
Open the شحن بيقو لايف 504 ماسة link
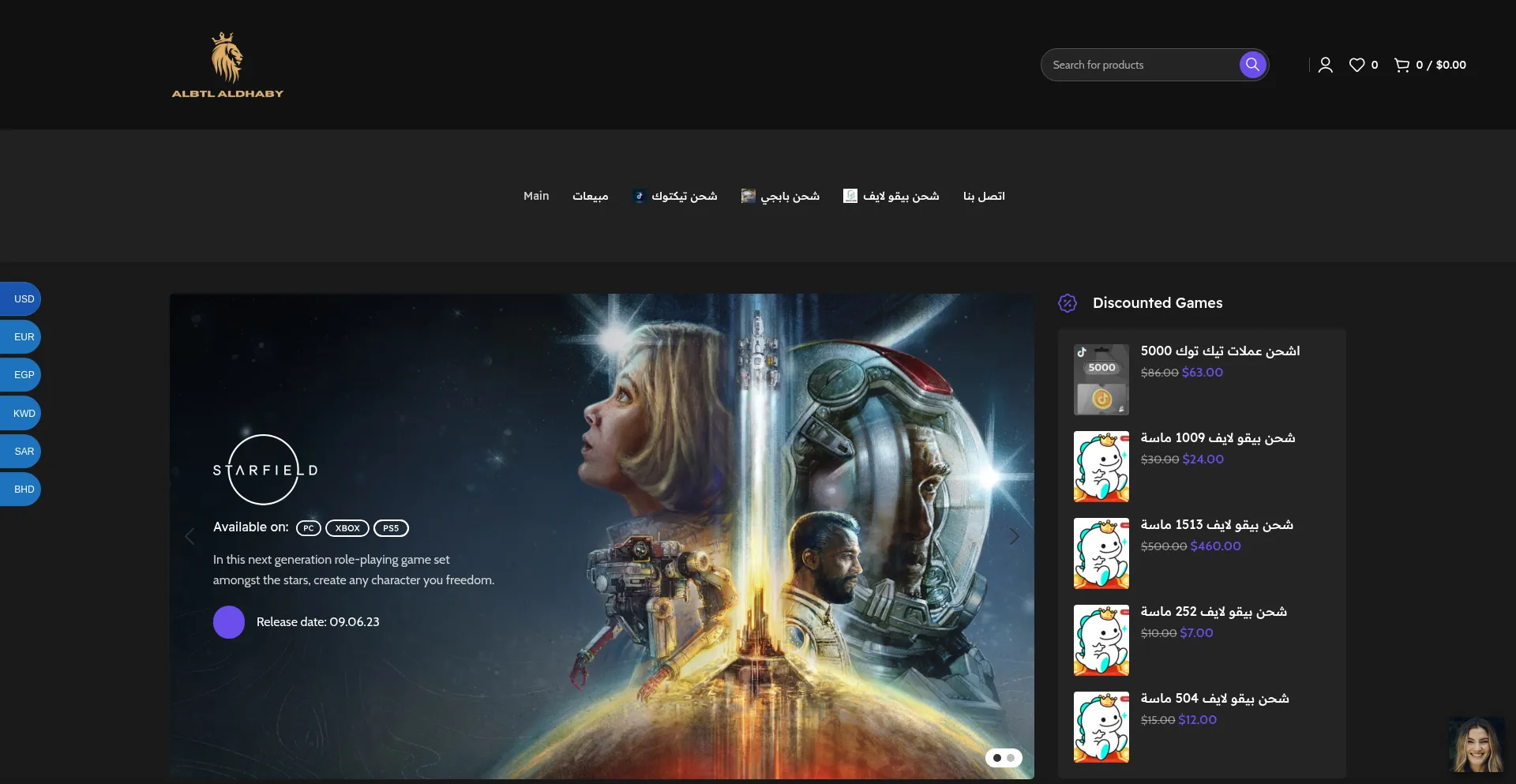(x=1214, y=698)
